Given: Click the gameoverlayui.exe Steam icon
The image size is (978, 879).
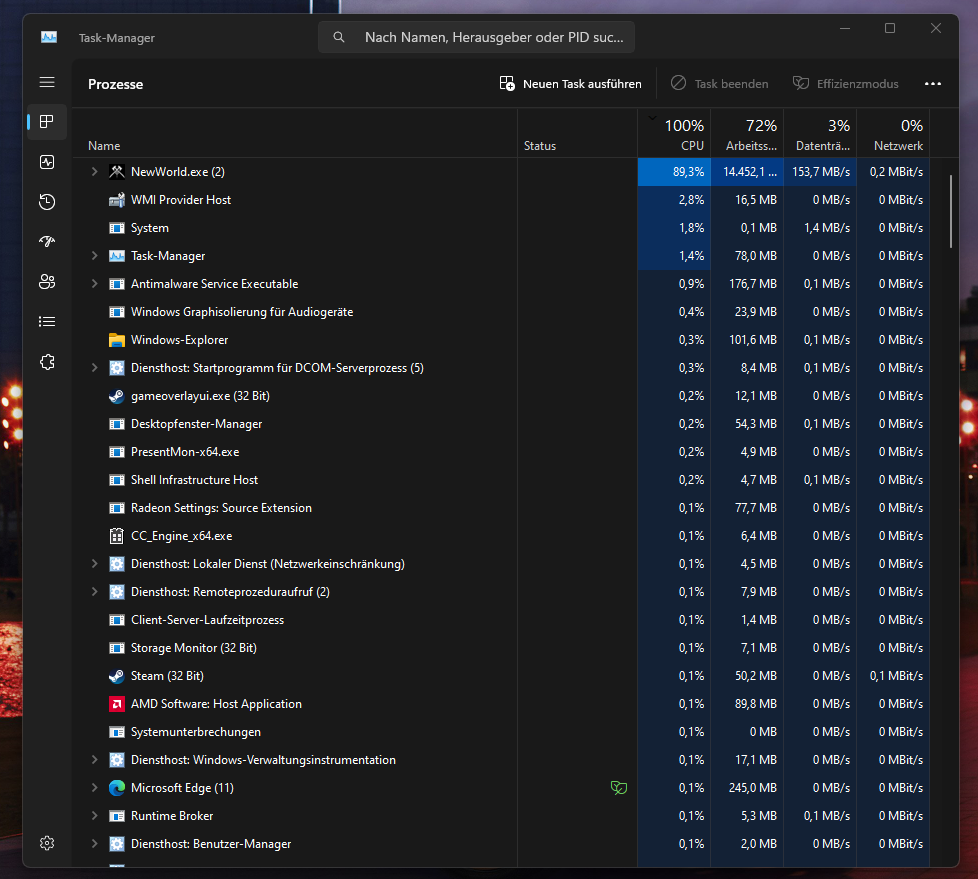Looking at the screenshot, I should [117, 396].
